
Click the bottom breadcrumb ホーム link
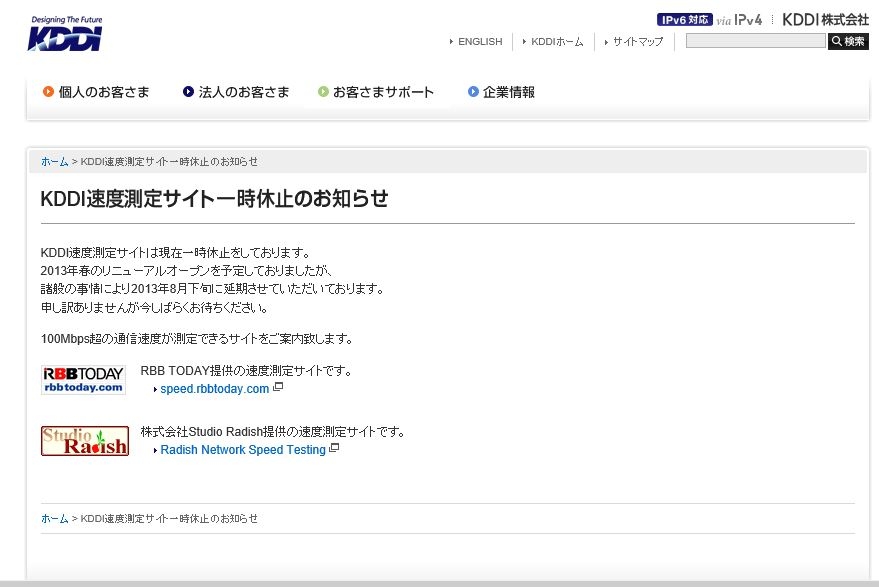[54, 519]
